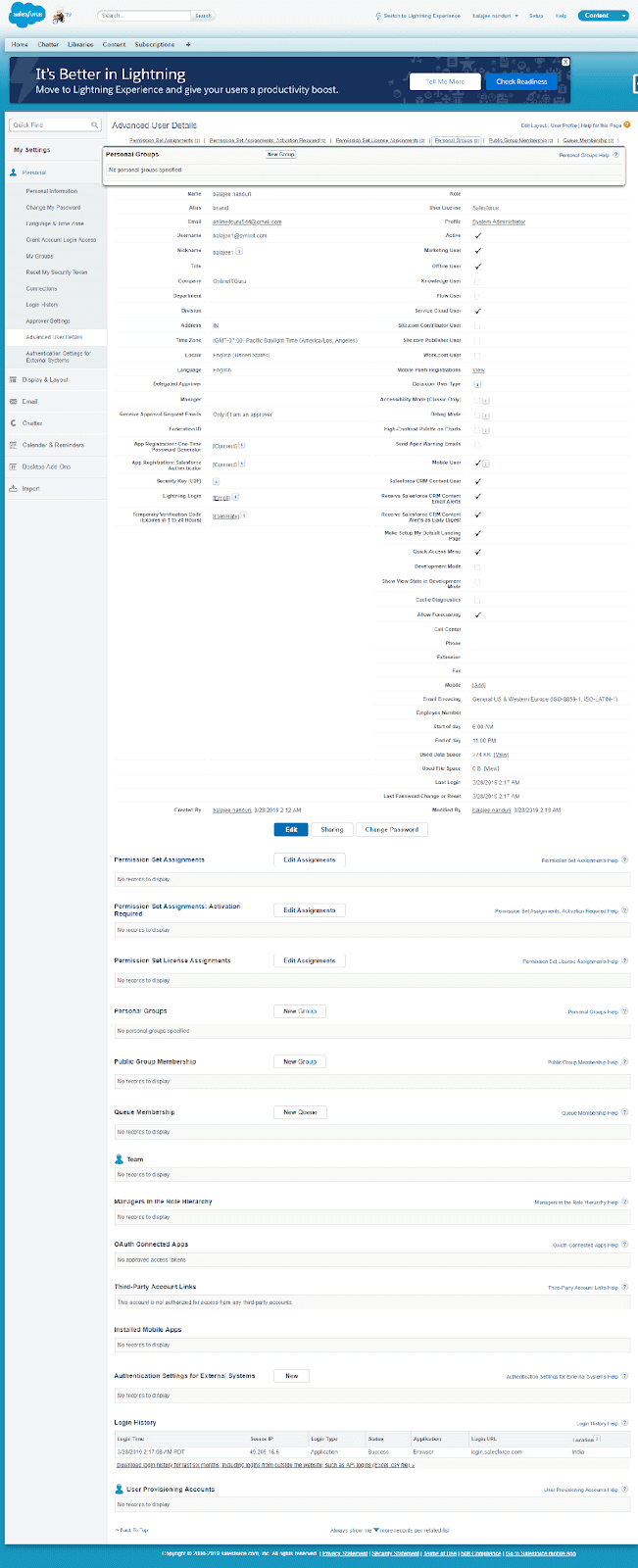Toggle the Service Cloud User checkbox
Screen dimensions: 638x1568
[x=477, y=311]
